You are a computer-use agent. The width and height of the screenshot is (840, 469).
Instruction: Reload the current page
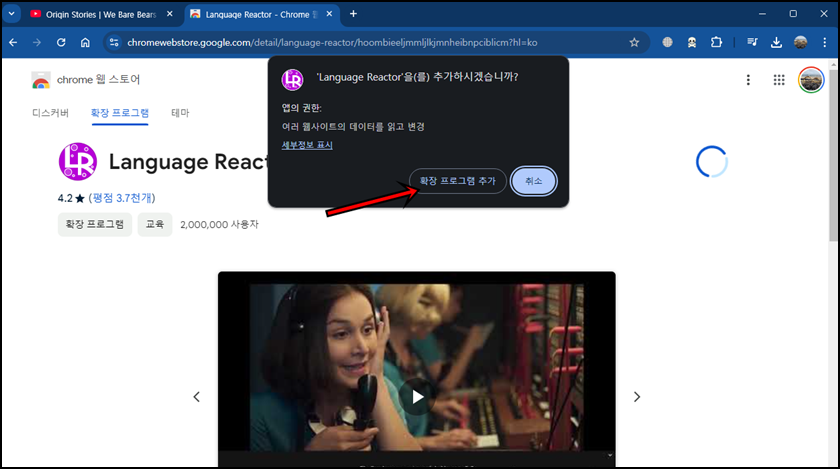point(61,42)
